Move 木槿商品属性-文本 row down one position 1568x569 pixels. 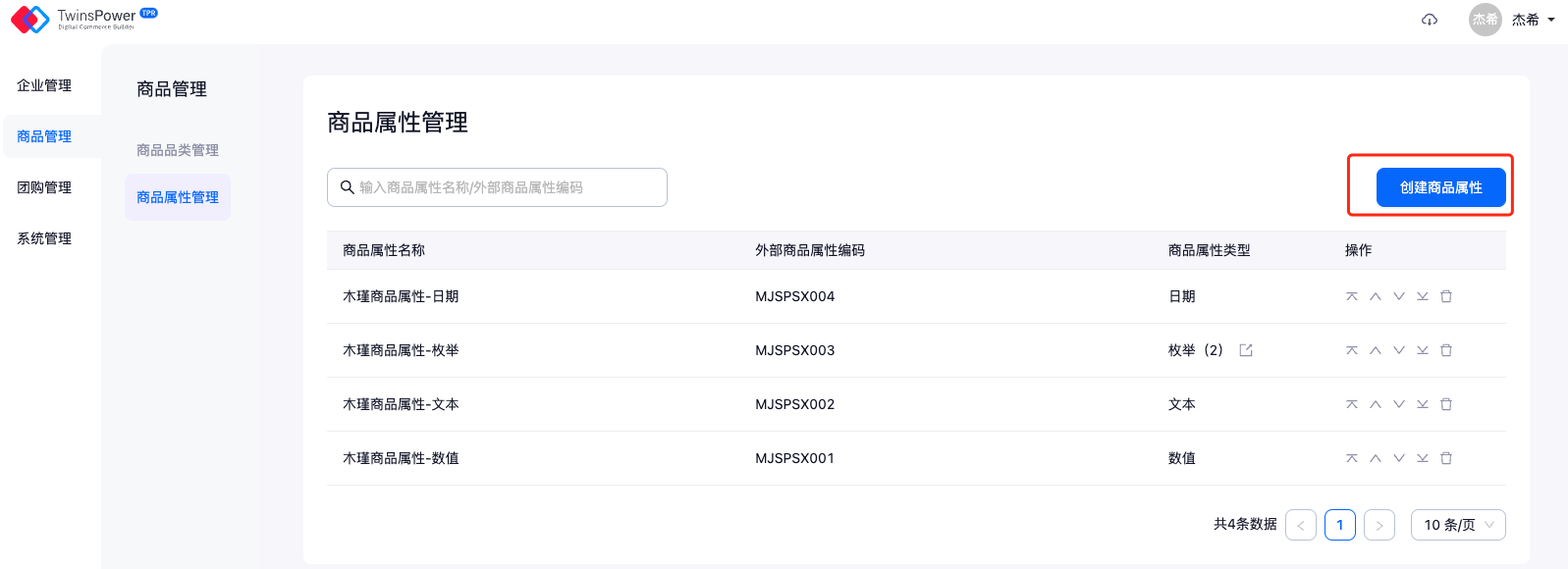1399,404
